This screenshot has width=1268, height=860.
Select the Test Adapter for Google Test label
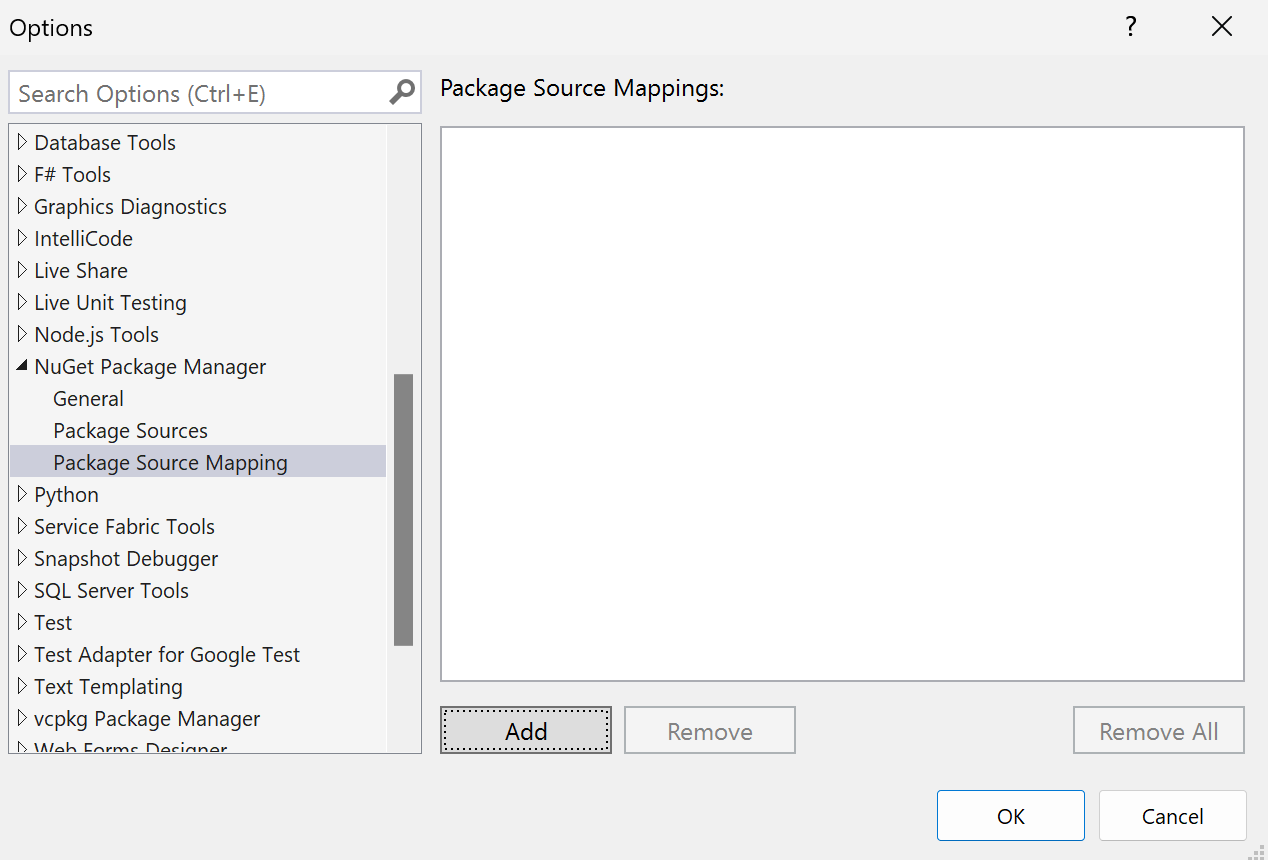pyautogui.click(x=167, y=654)
